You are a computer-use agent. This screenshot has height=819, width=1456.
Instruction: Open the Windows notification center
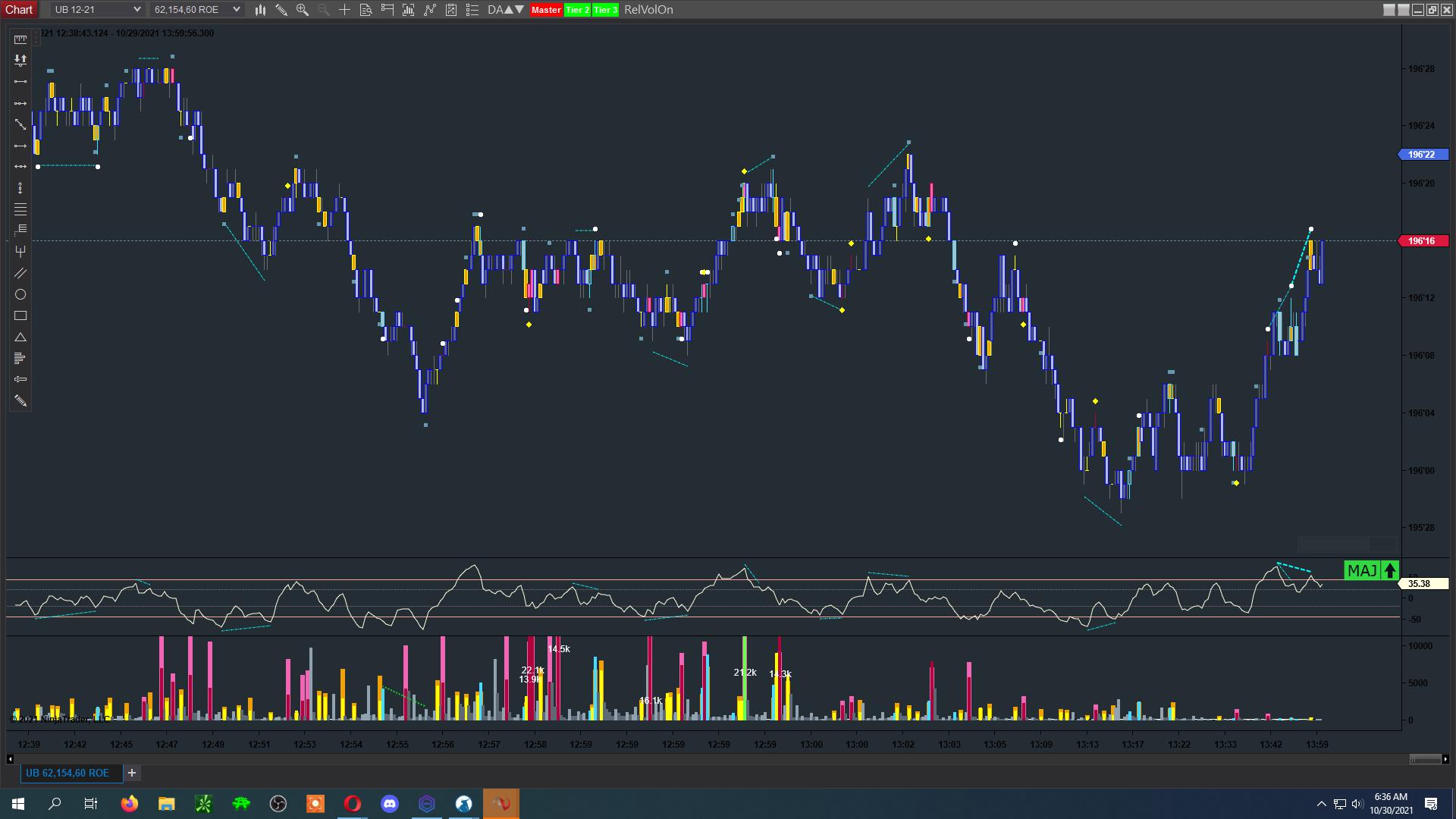coord(1432,804)
